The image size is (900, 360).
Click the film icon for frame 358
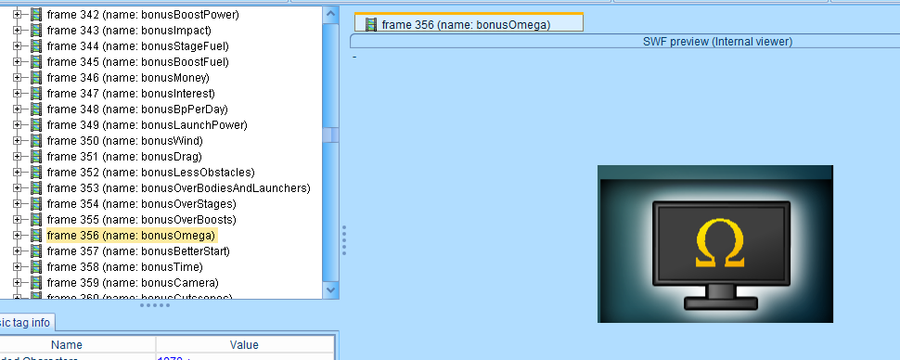37,267
